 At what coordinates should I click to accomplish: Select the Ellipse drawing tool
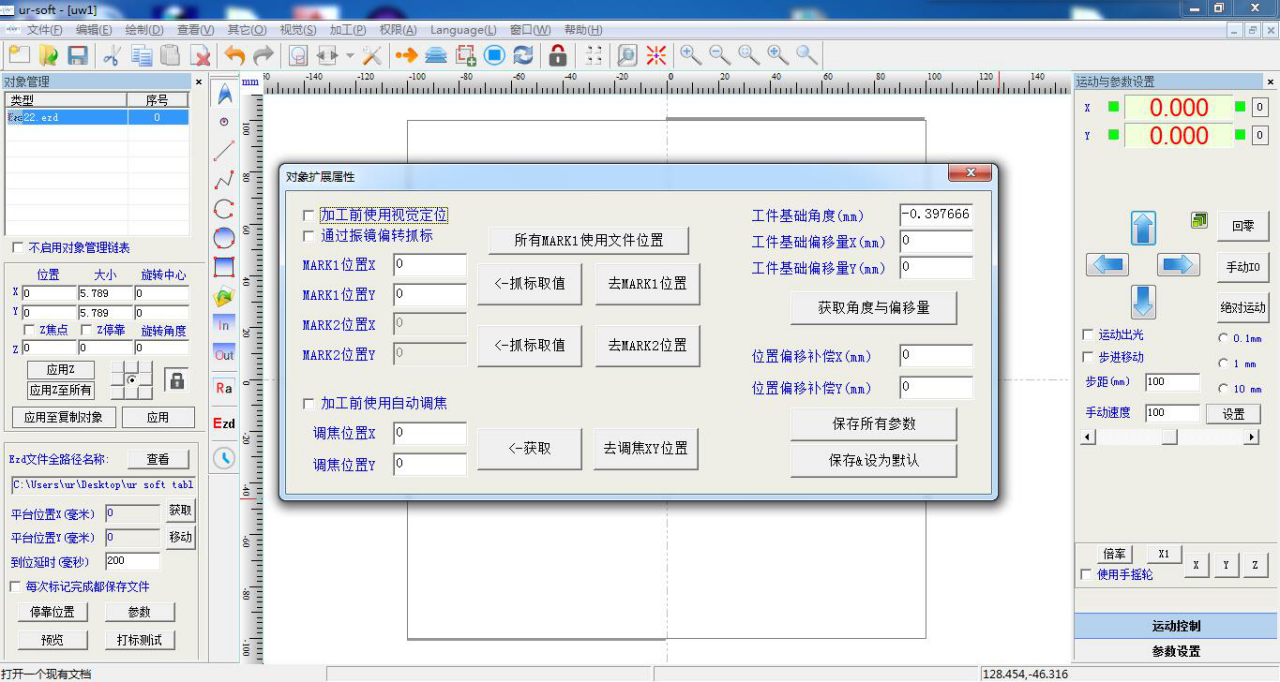coord(223,237)
